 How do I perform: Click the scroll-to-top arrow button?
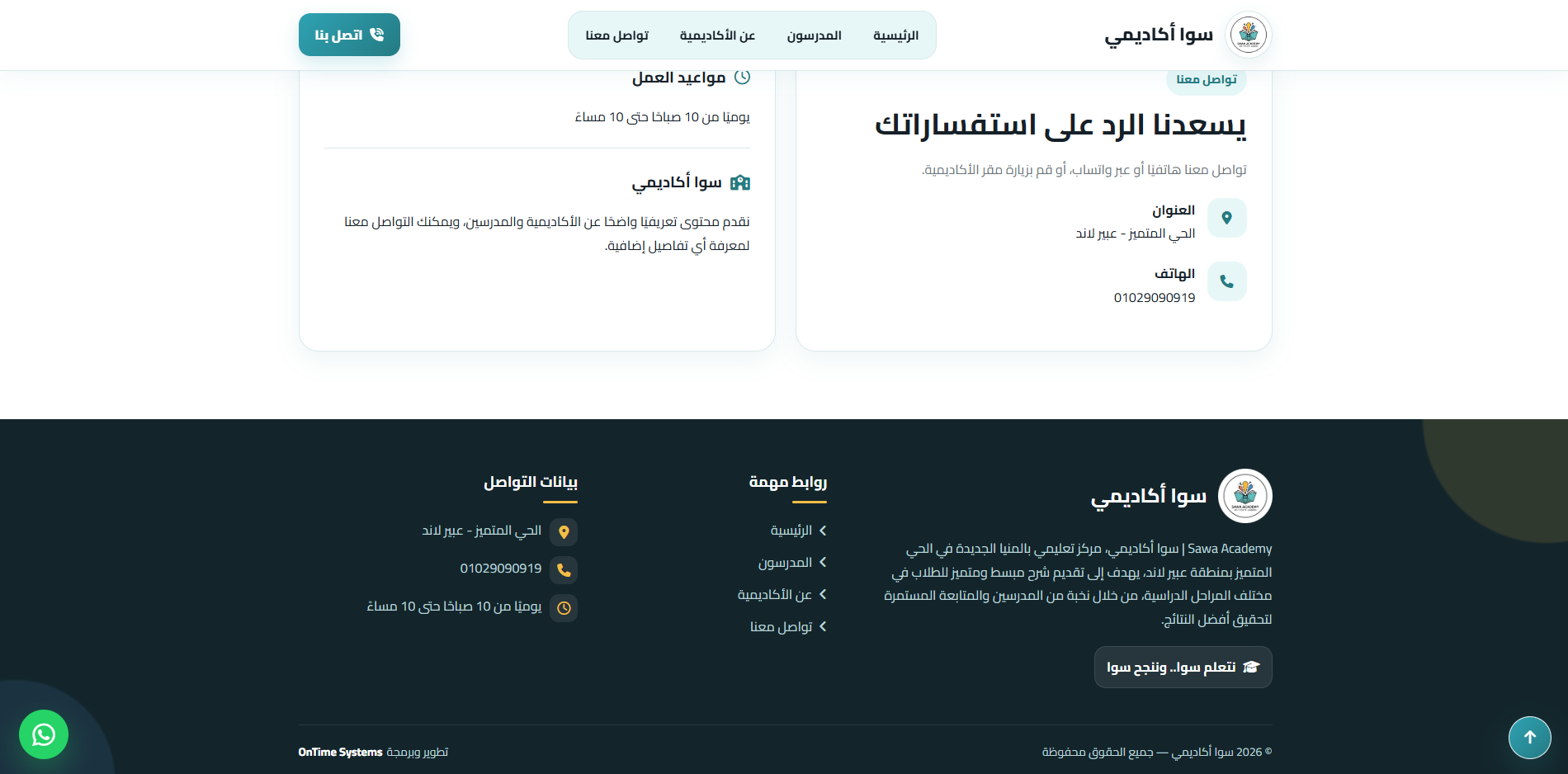1530,738
